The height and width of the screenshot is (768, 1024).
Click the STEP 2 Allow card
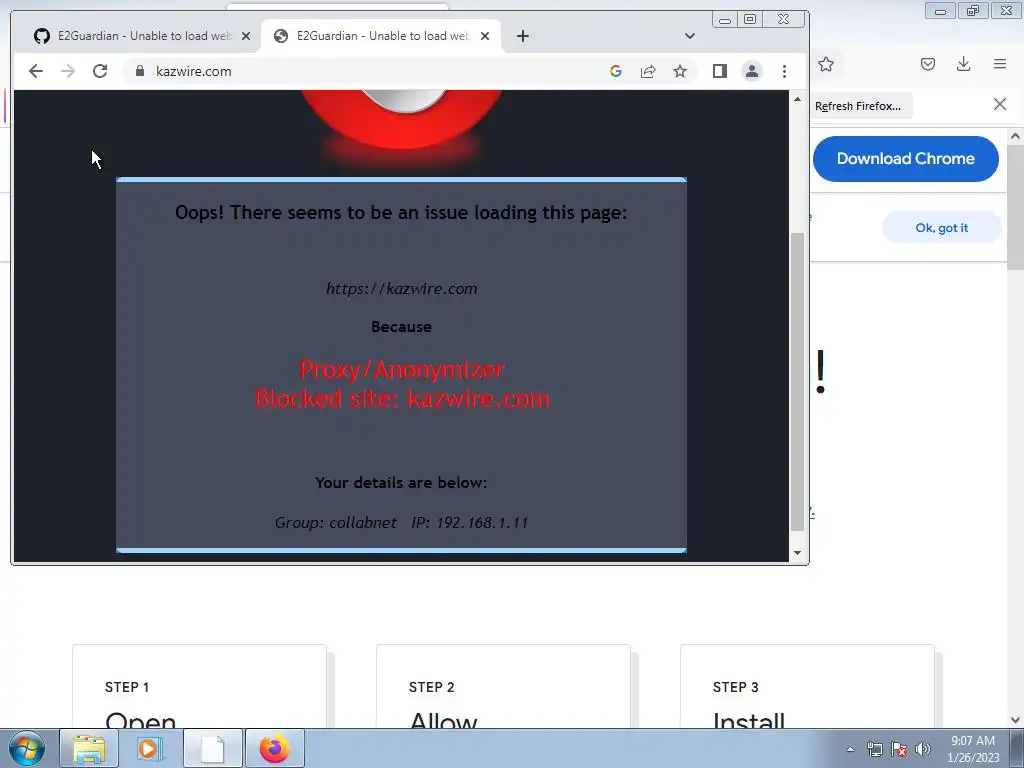click(x=504, y=686)
